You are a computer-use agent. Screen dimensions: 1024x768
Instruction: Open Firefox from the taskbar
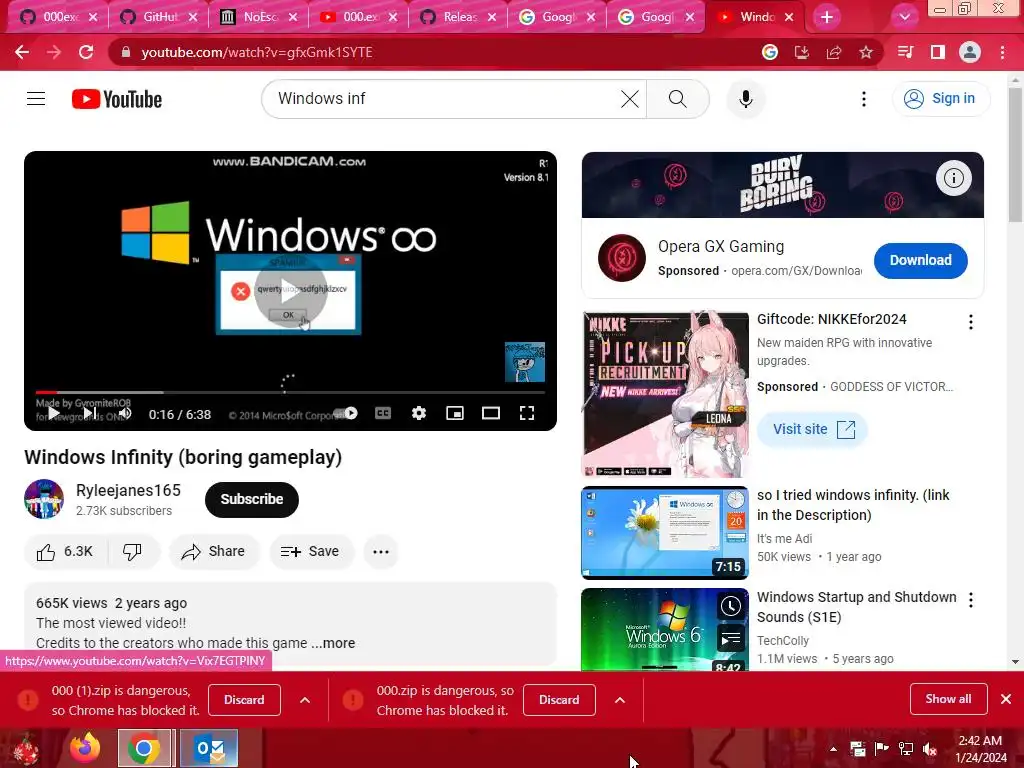[x=86, y=748]
